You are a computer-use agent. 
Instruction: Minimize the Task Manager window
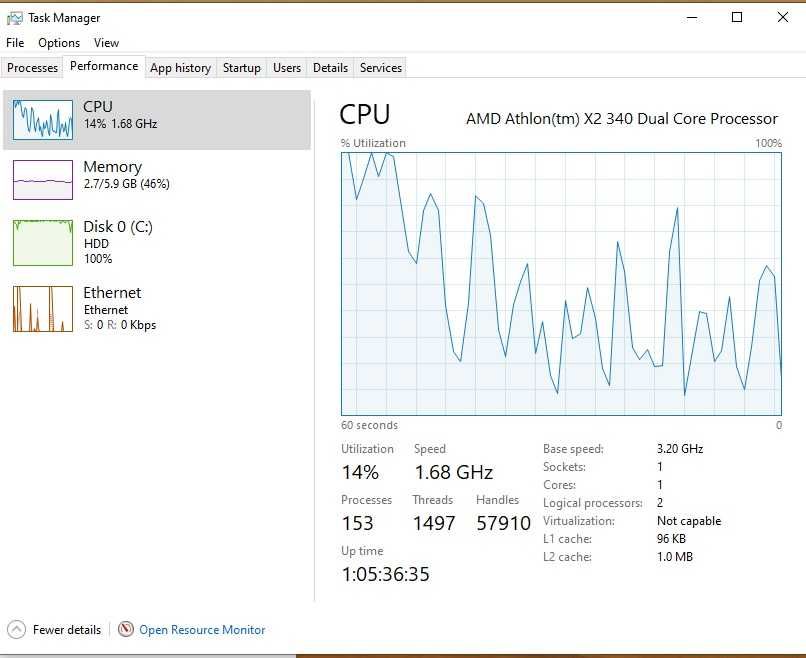click(x=692, y=17)
